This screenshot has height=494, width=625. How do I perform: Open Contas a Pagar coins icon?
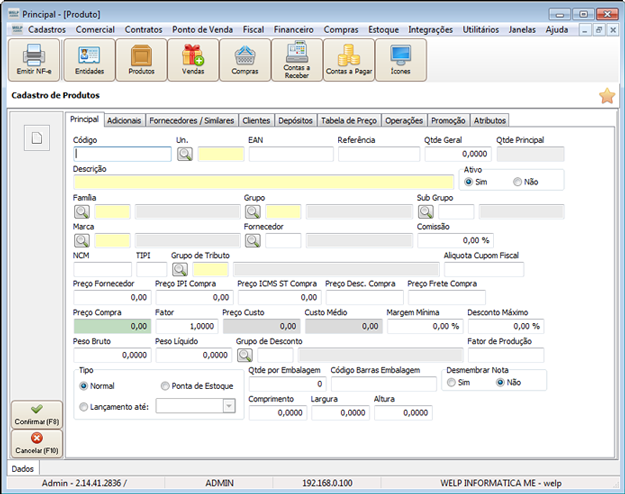point(349,60)
